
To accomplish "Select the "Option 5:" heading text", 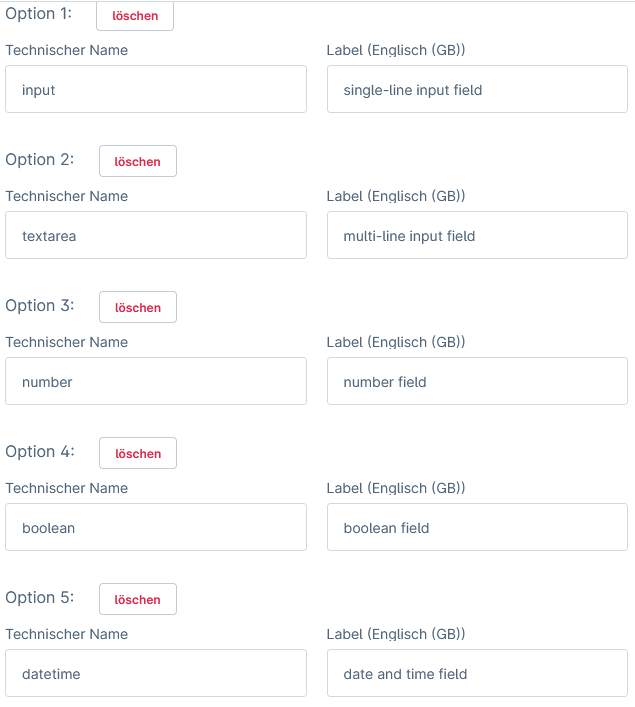I will pos(40,598).
